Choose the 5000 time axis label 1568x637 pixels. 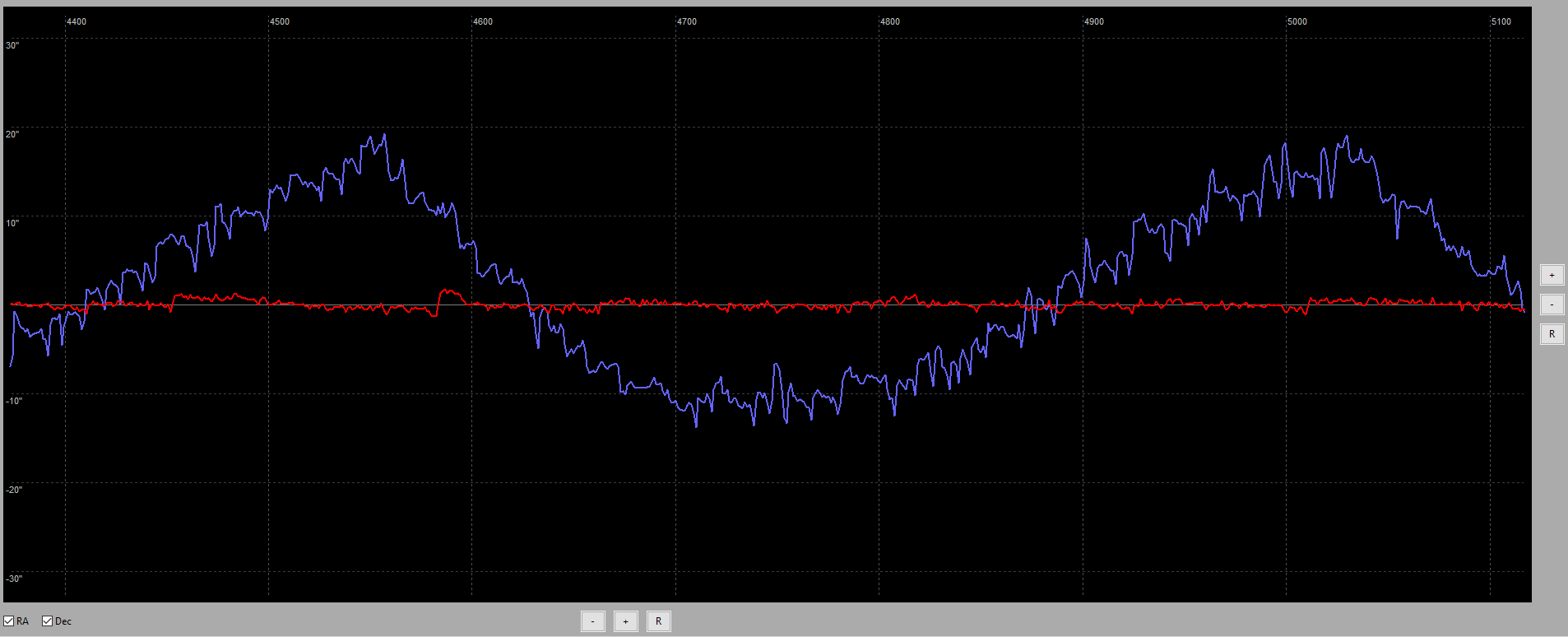[1297, 21]
